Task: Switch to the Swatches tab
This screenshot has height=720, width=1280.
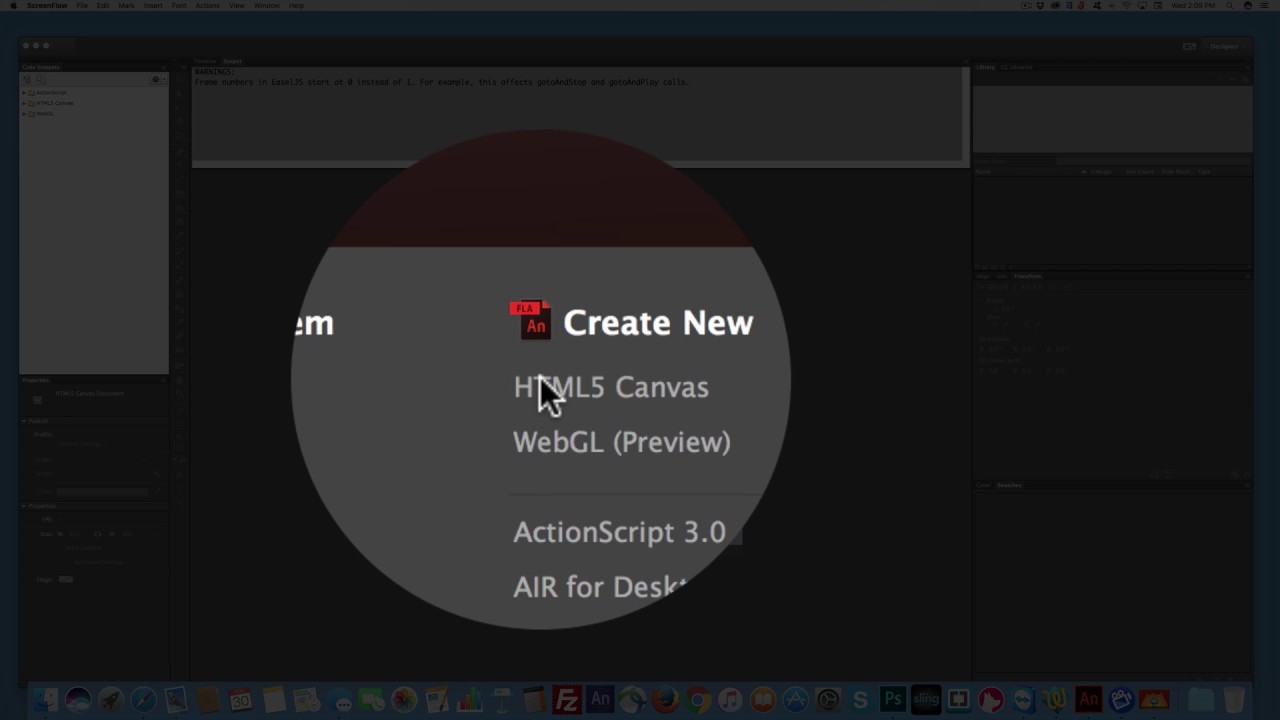Action: click(x=1009, y=485)
